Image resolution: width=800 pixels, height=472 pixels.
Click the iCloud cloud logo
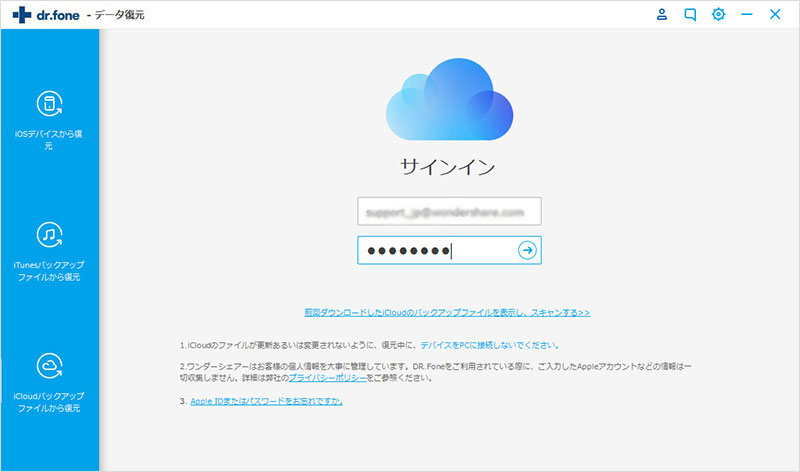[x=449, y=99]
